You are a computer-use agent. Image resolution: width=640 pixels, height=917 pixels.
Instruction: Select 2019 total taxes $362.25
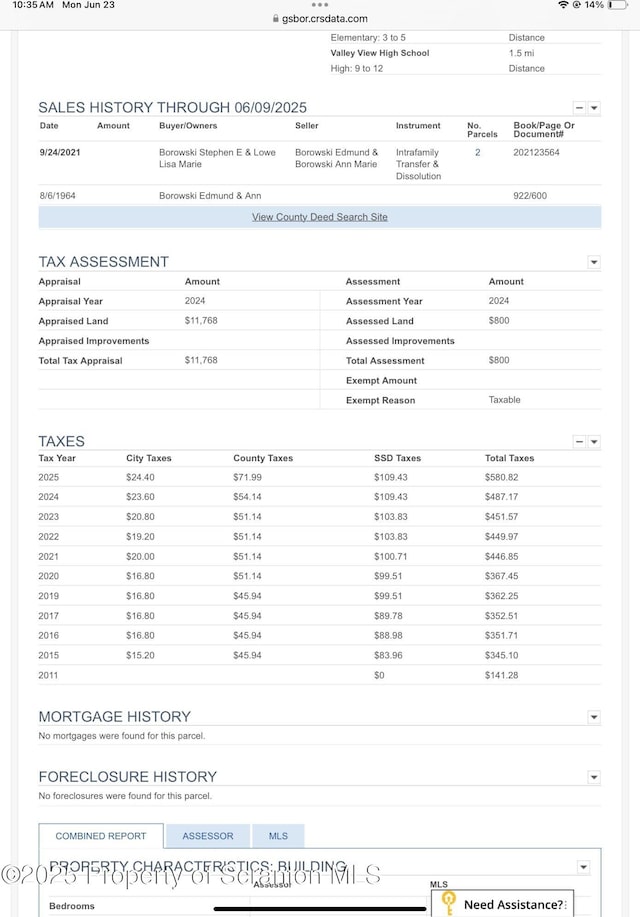point(501,597)
